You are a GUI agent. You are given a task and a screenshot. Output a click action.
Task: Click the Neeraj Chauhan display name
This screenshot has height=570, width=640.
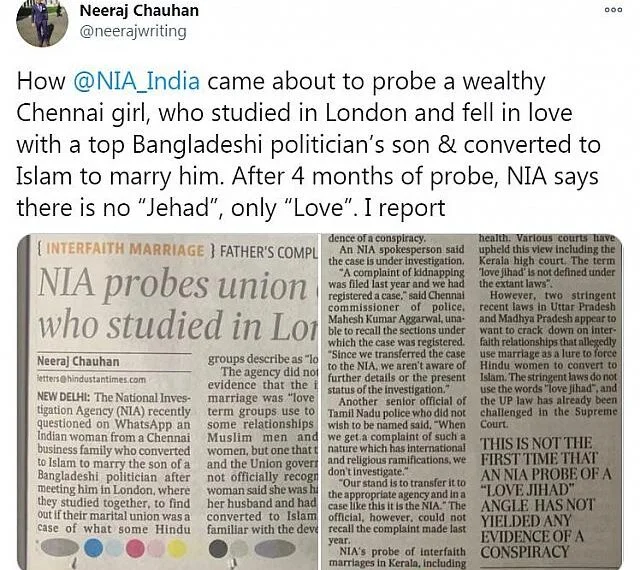[139, 11]
